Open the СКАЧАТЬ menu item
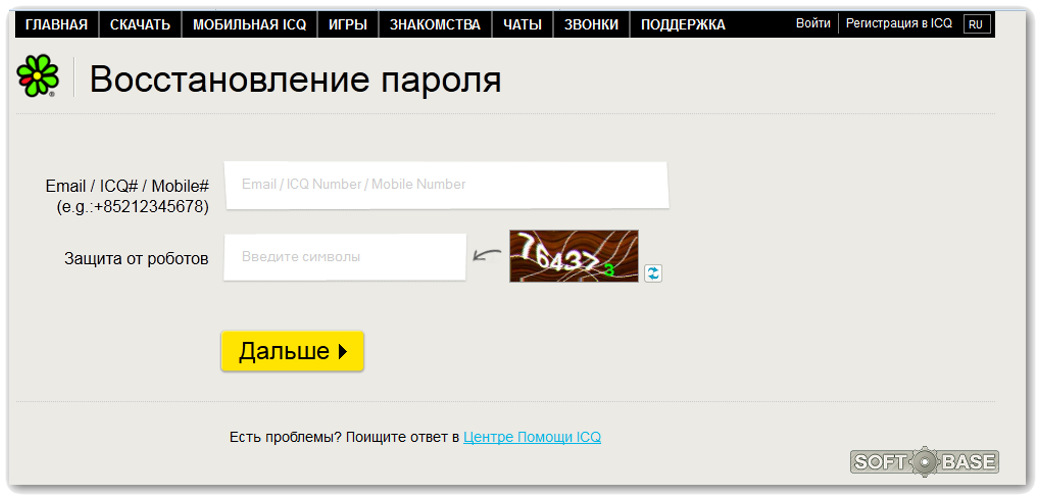Image resolution: width=1041 pixels, height=500 pixels. coord(140,25)
